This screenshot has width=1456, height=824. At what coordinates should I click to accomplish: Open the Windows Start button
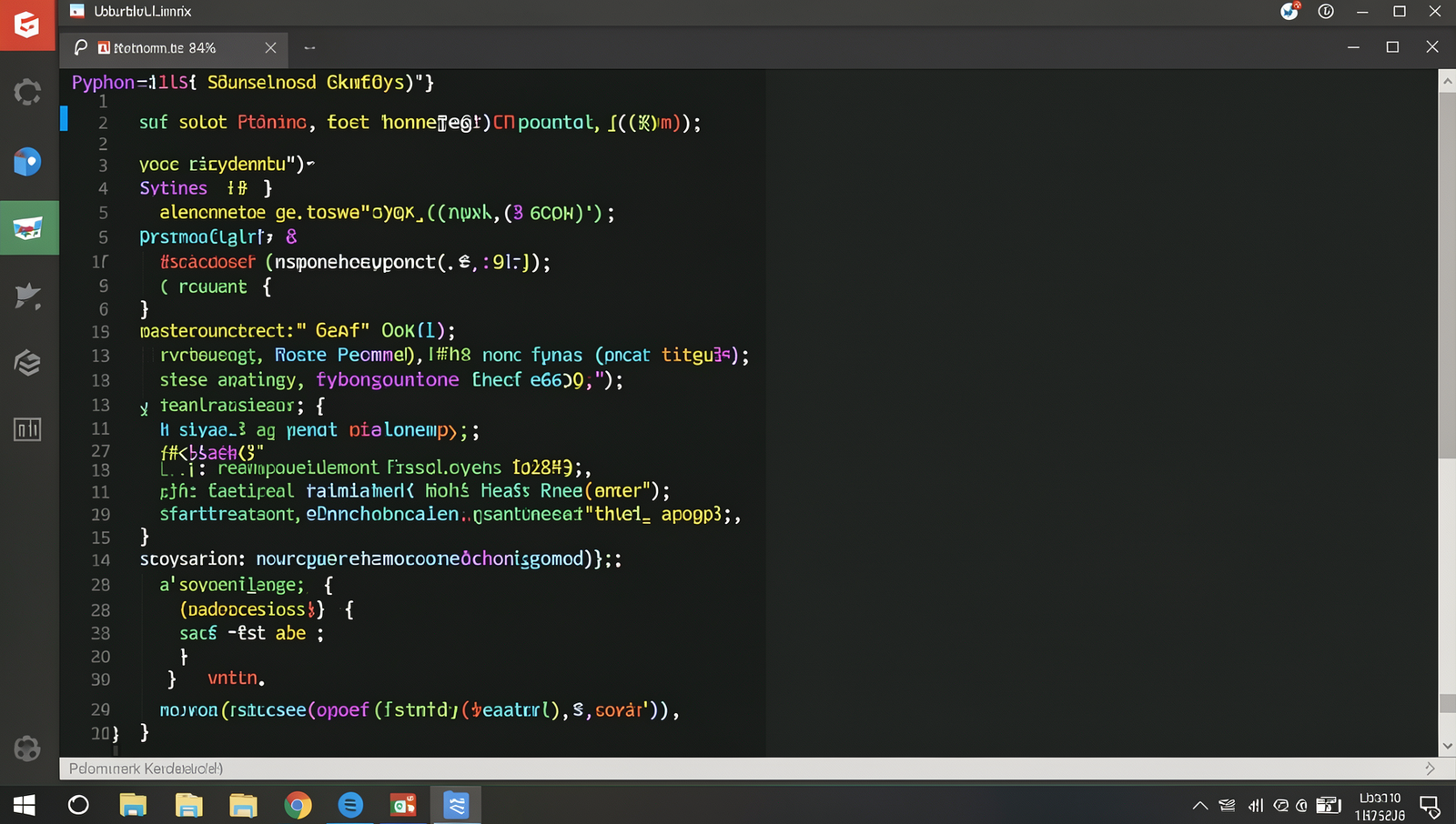pyautogui.click(x=25, y=805)
